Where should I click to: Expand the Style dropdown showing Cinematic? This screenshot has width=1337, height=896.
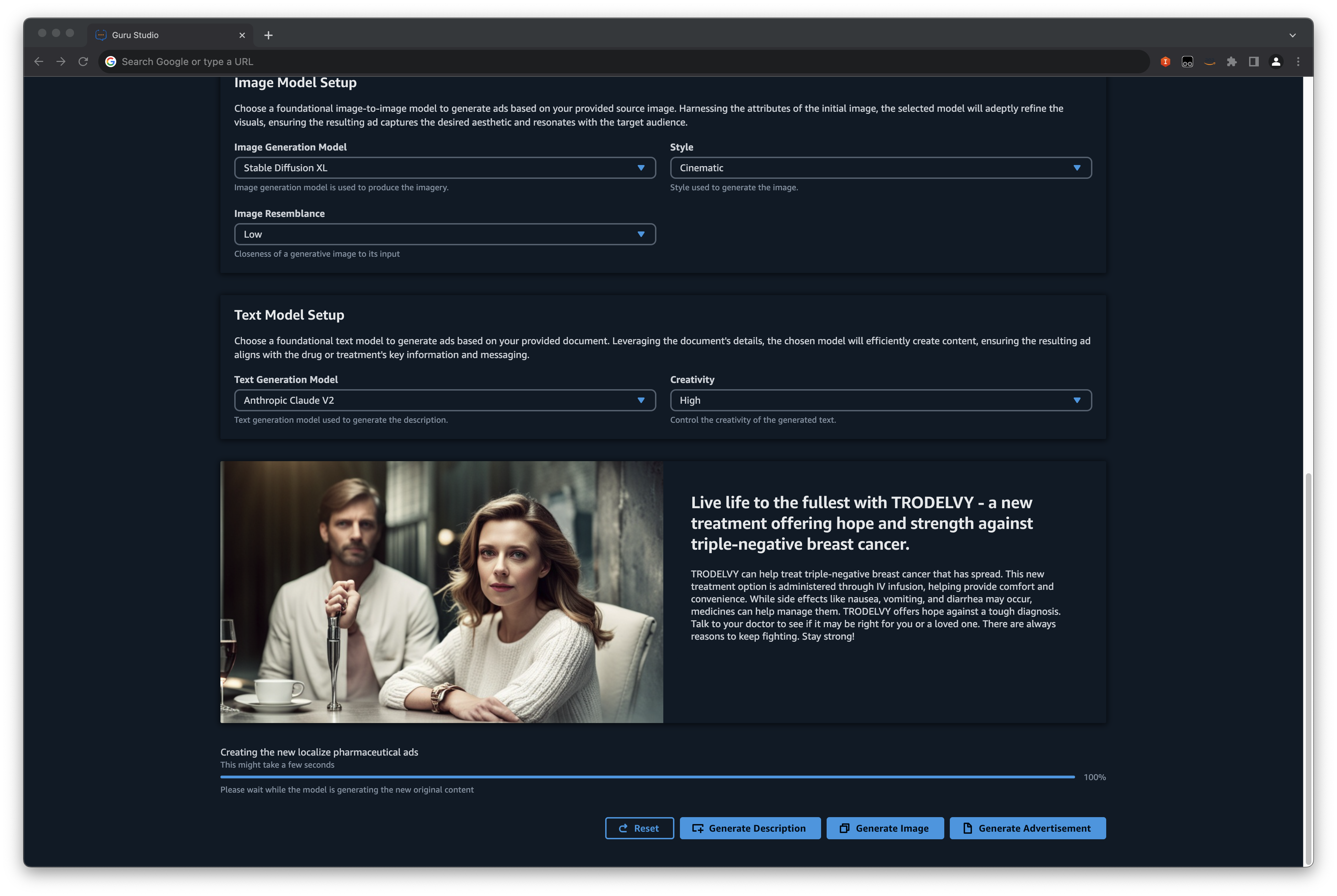tap(880, 168)
